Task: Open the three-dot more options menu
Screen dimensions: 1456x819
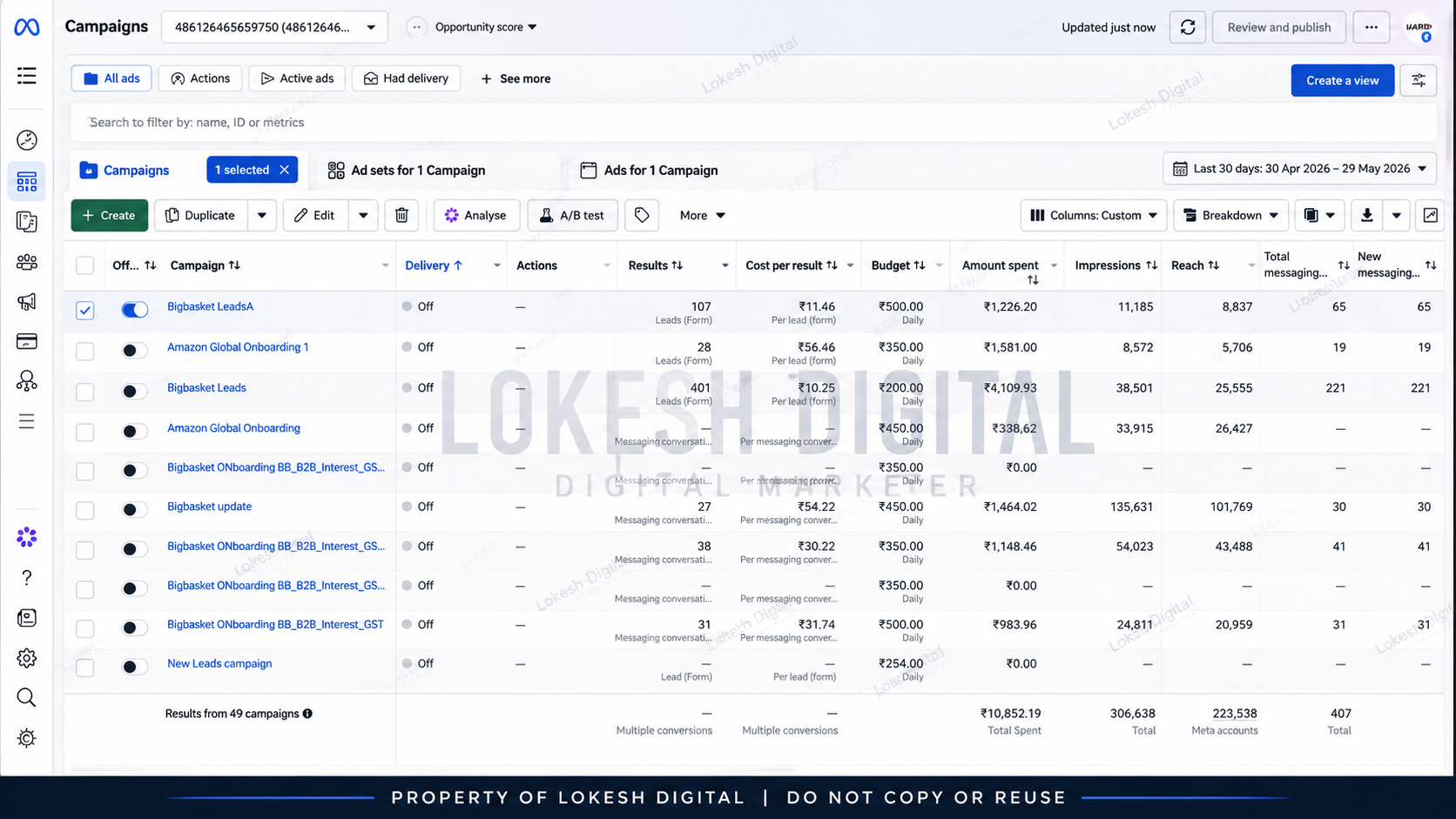Action: pyautogui.click(x=1372, y=28)
